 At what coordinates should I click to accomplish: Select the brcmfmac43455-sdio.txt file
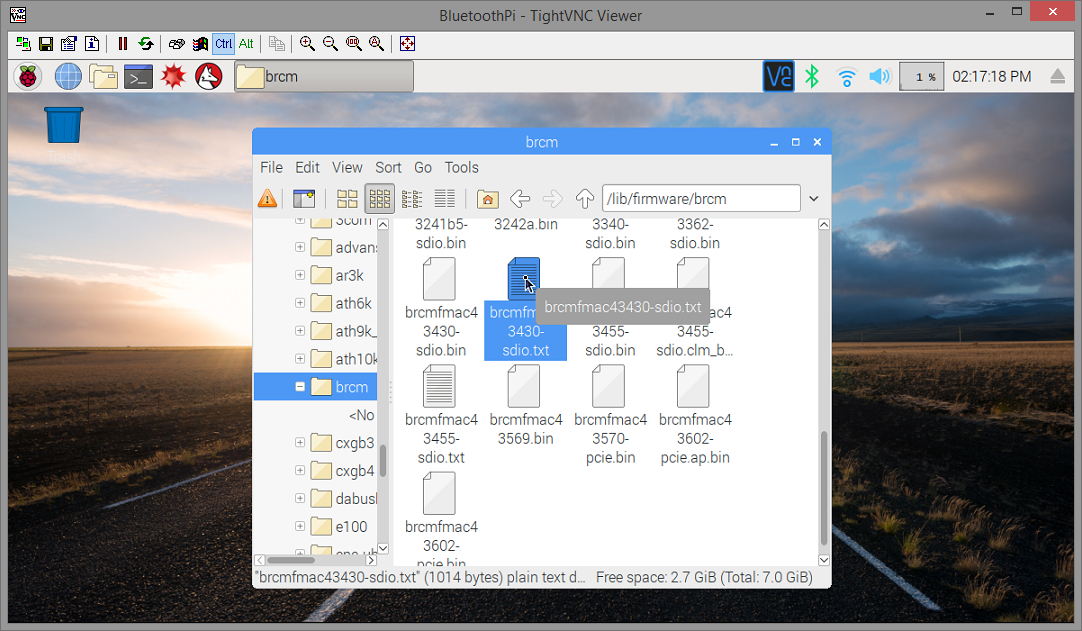441,415
